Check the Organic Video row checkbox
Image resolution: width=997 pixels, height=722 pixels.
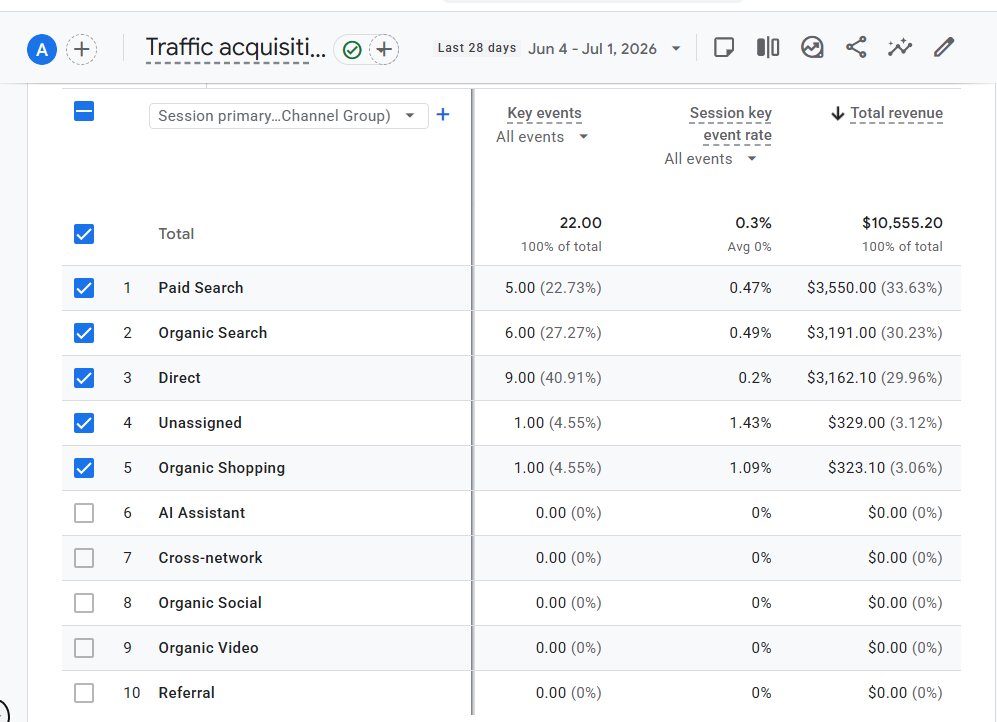pos(84,648)
